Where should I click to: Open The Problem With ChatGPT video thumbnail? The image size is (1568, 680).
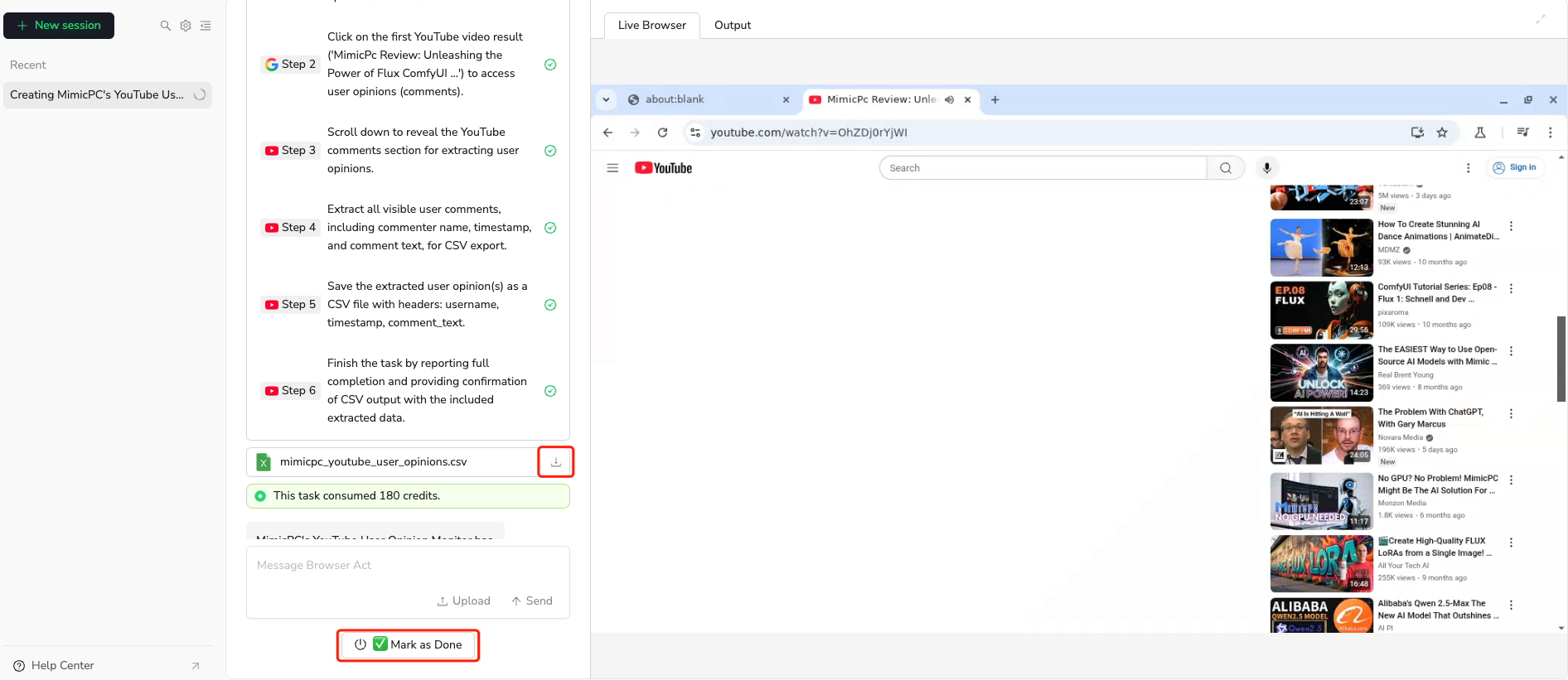coord(1322,436)
